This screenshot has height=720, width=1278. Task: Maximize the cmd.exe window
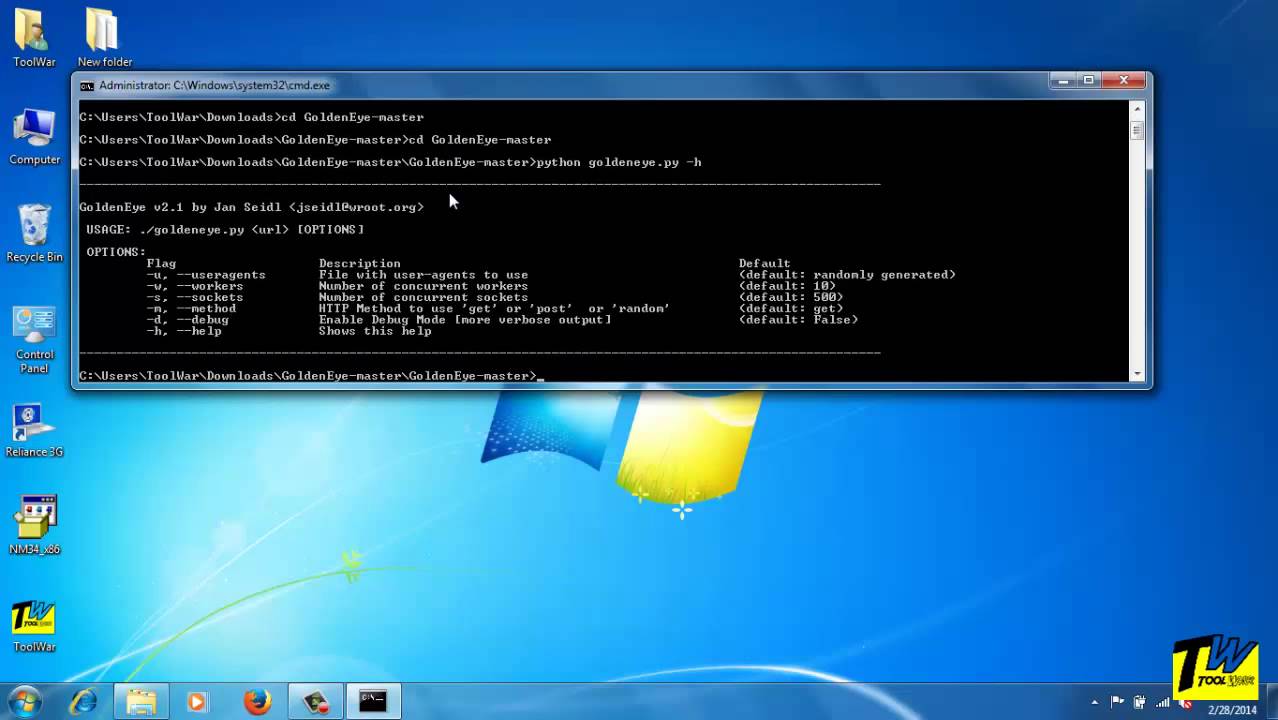coord(1090,80)
